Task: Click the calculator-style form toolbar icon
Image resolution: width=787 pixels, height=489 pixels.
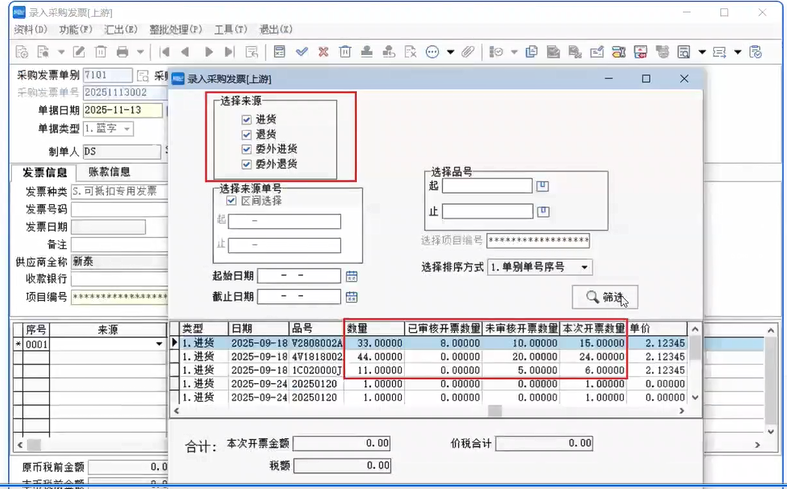Action: coord(280,52)
